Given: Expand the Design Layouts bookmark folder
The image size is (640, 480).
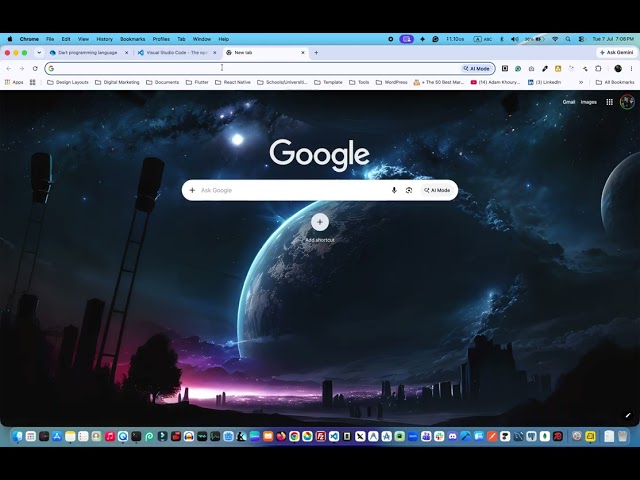Looking at the screenshot, I should point(68,82).
